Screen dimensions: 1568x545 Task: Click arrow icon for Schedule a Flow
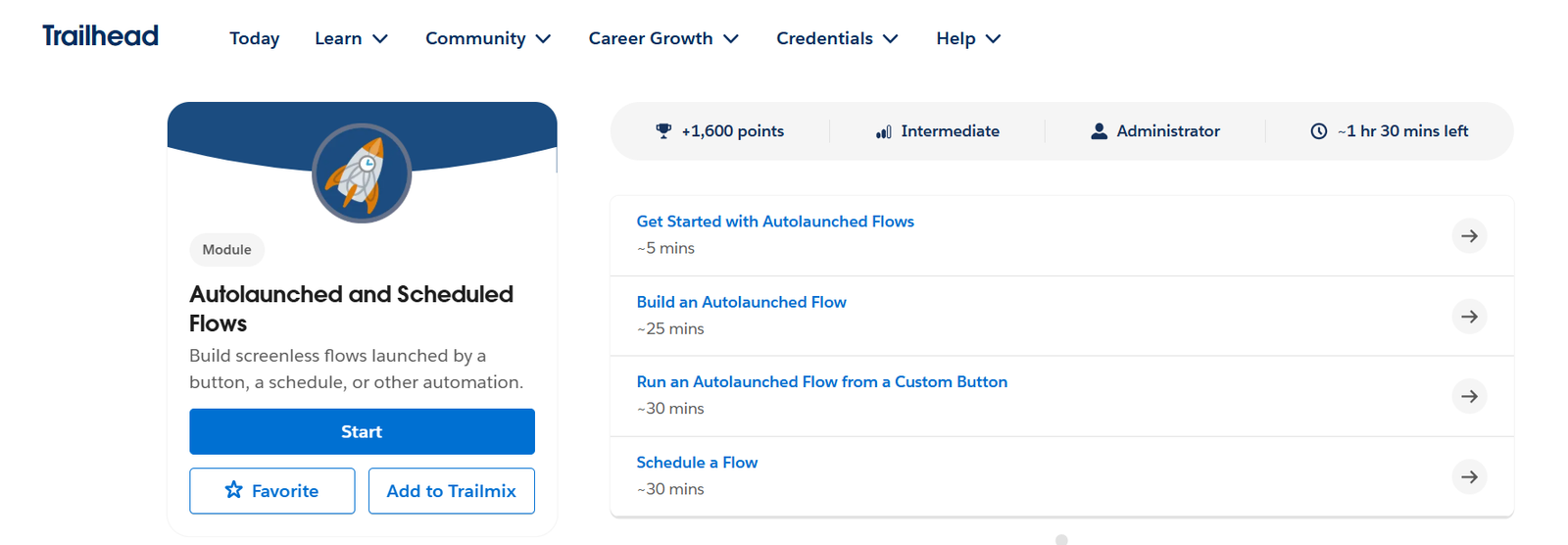(x=1469, y=476)
